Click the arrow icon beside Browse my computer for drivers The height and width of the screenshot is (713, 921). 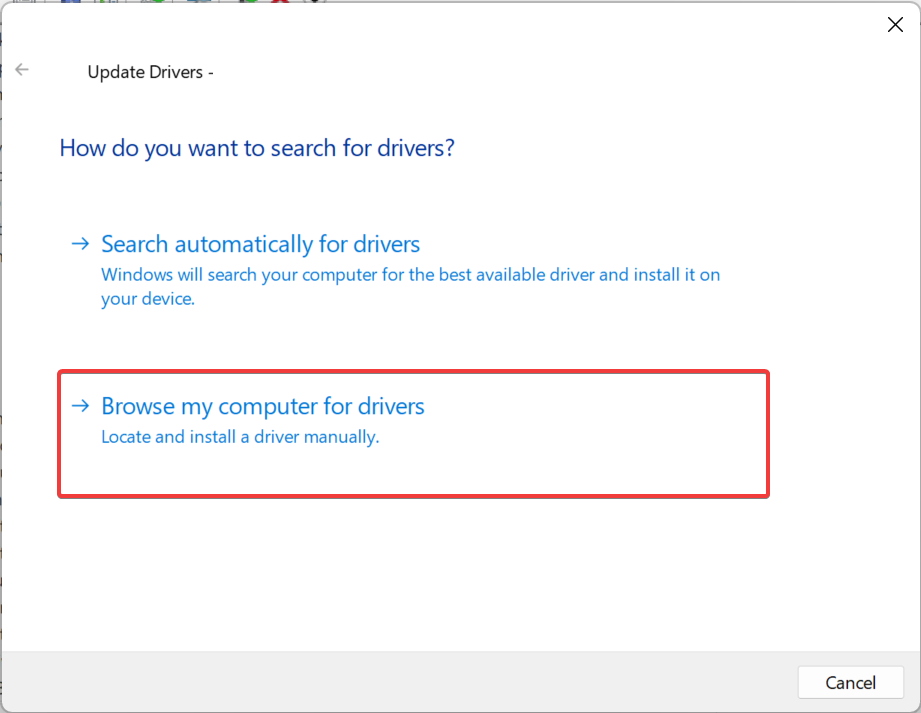79,406
